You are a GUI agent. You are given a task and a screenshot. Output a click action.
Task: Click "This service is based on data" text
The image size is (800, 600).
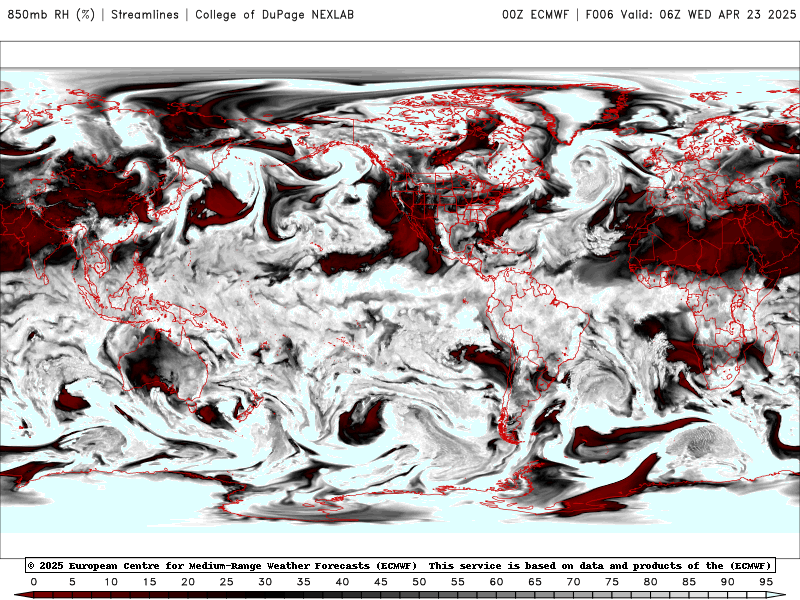tap(518, 565)
